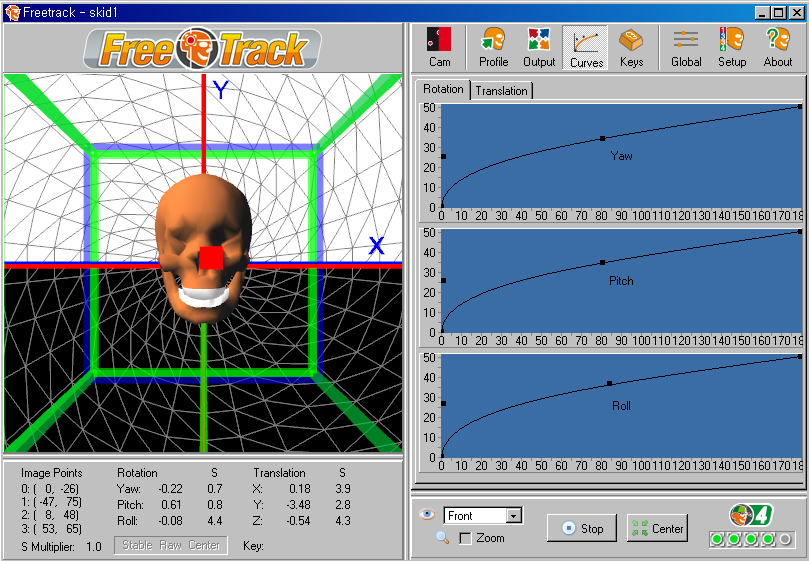Toggle the eye icon beside the view selector
Viewport: 809px width, 561px height.
[x=427, y=515]
